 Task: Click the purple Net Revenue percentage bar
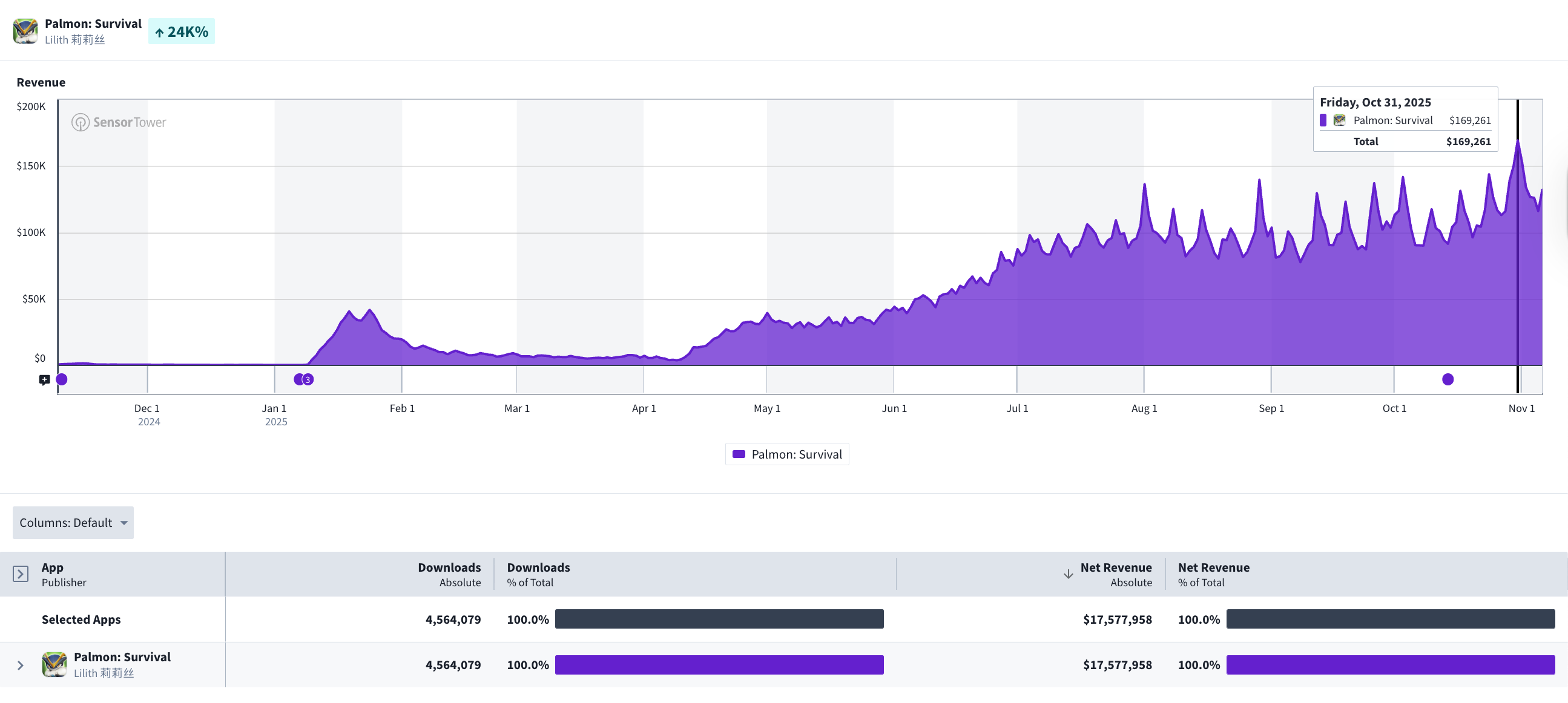(x=1390, y=665)
